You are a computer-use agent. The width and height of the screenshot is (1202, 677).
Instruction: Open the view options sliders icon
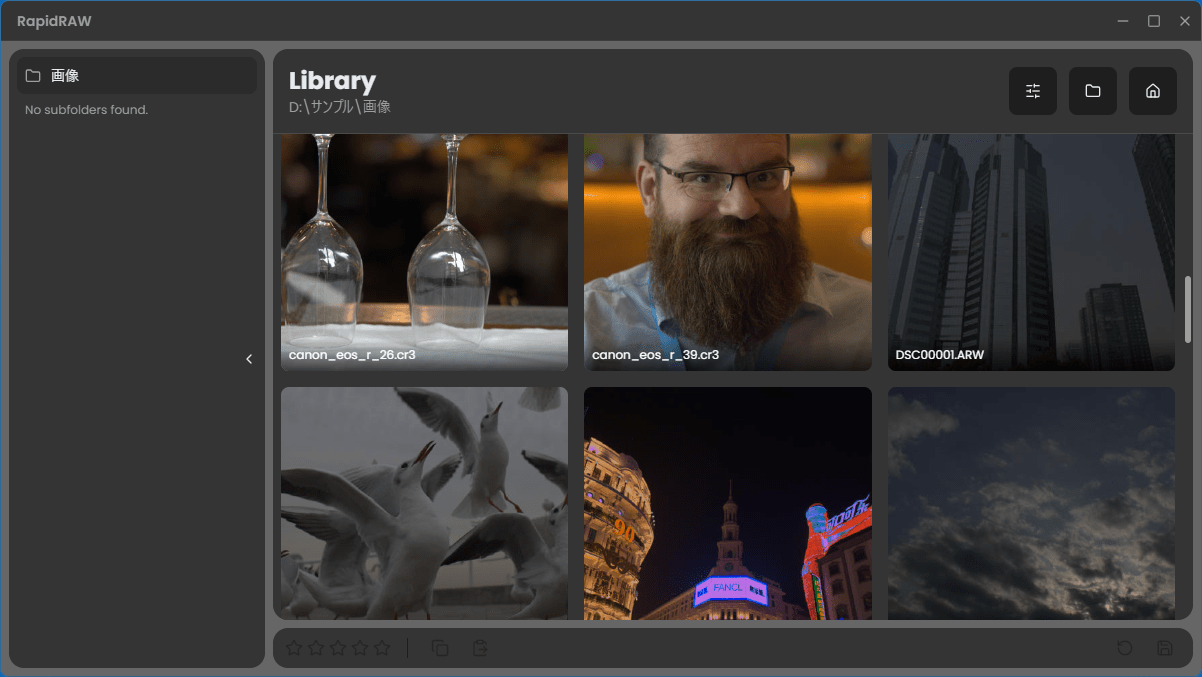pos(1033,91)
